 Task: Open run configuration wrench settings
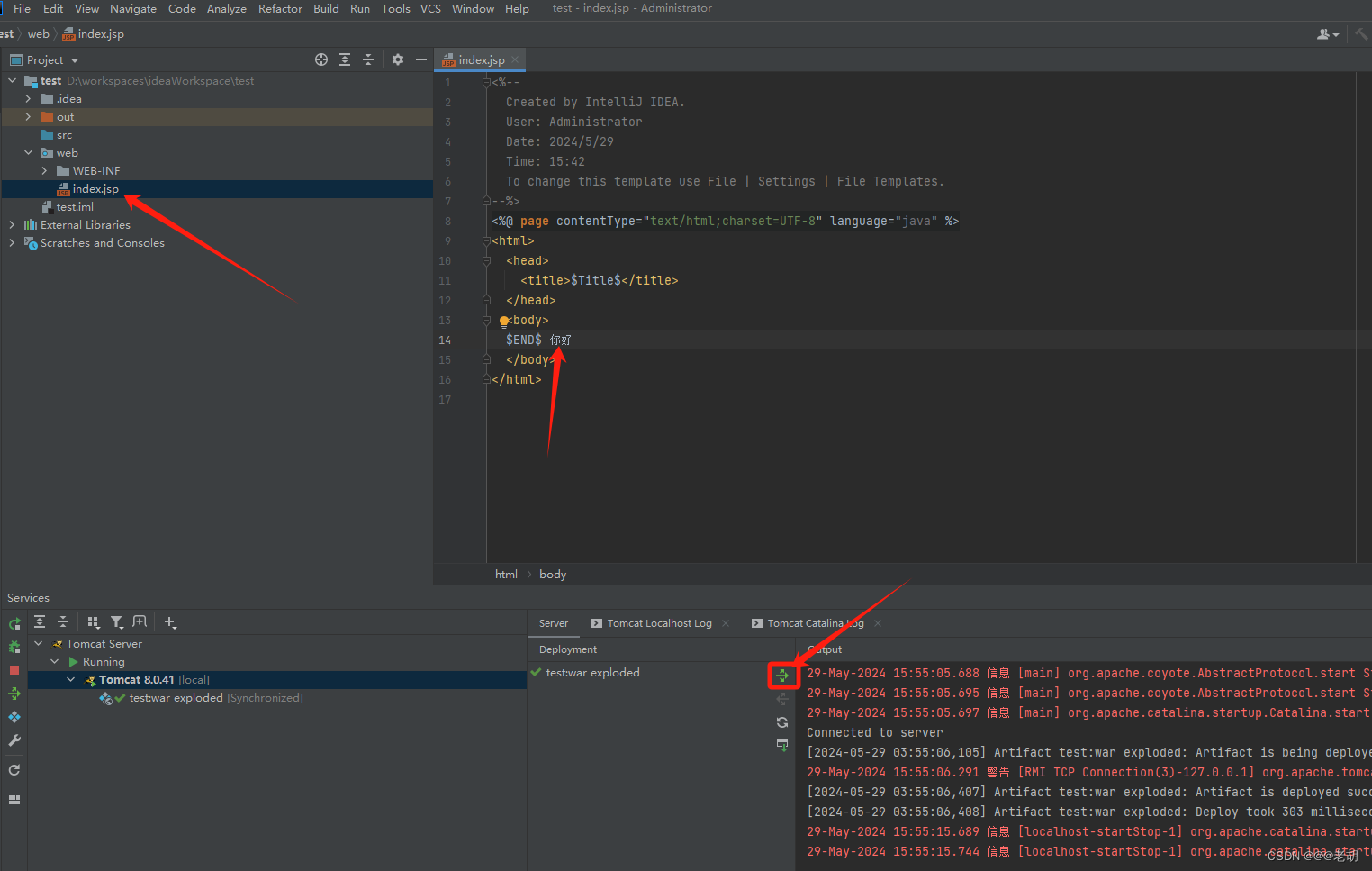14,740
